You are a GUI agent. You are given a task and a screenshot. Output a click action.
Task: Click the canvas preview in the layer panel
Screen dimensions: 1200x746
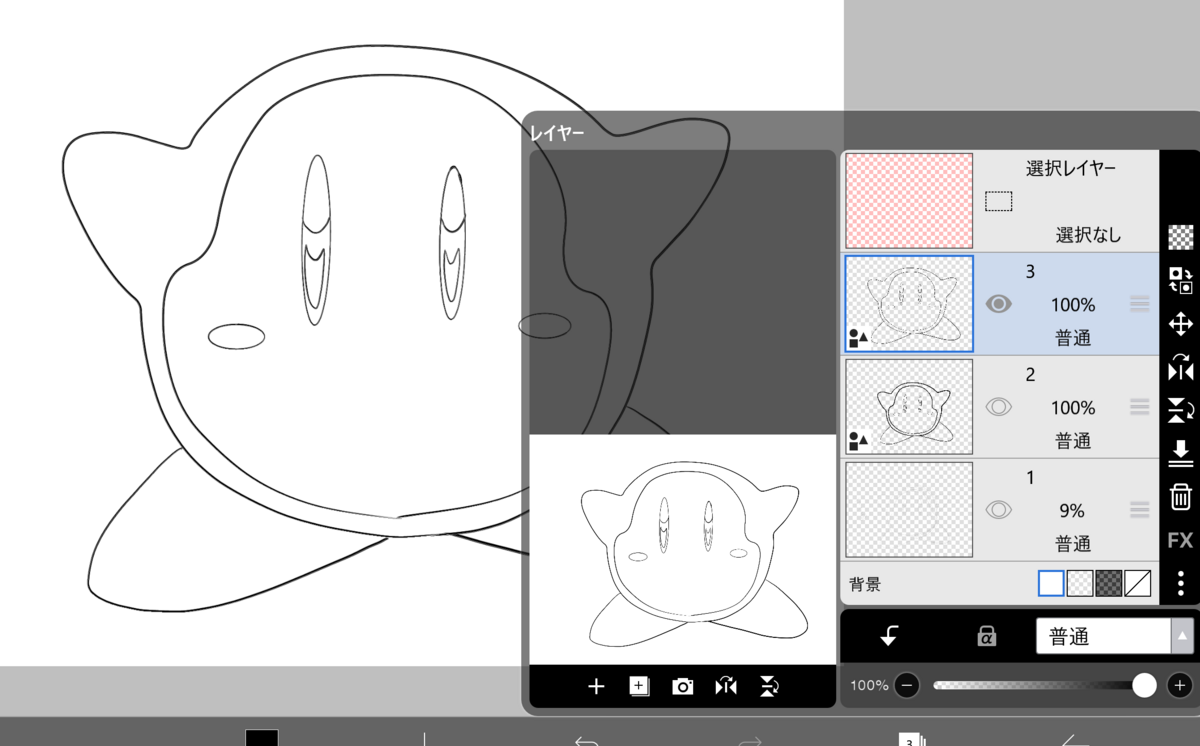pos(682,550)
